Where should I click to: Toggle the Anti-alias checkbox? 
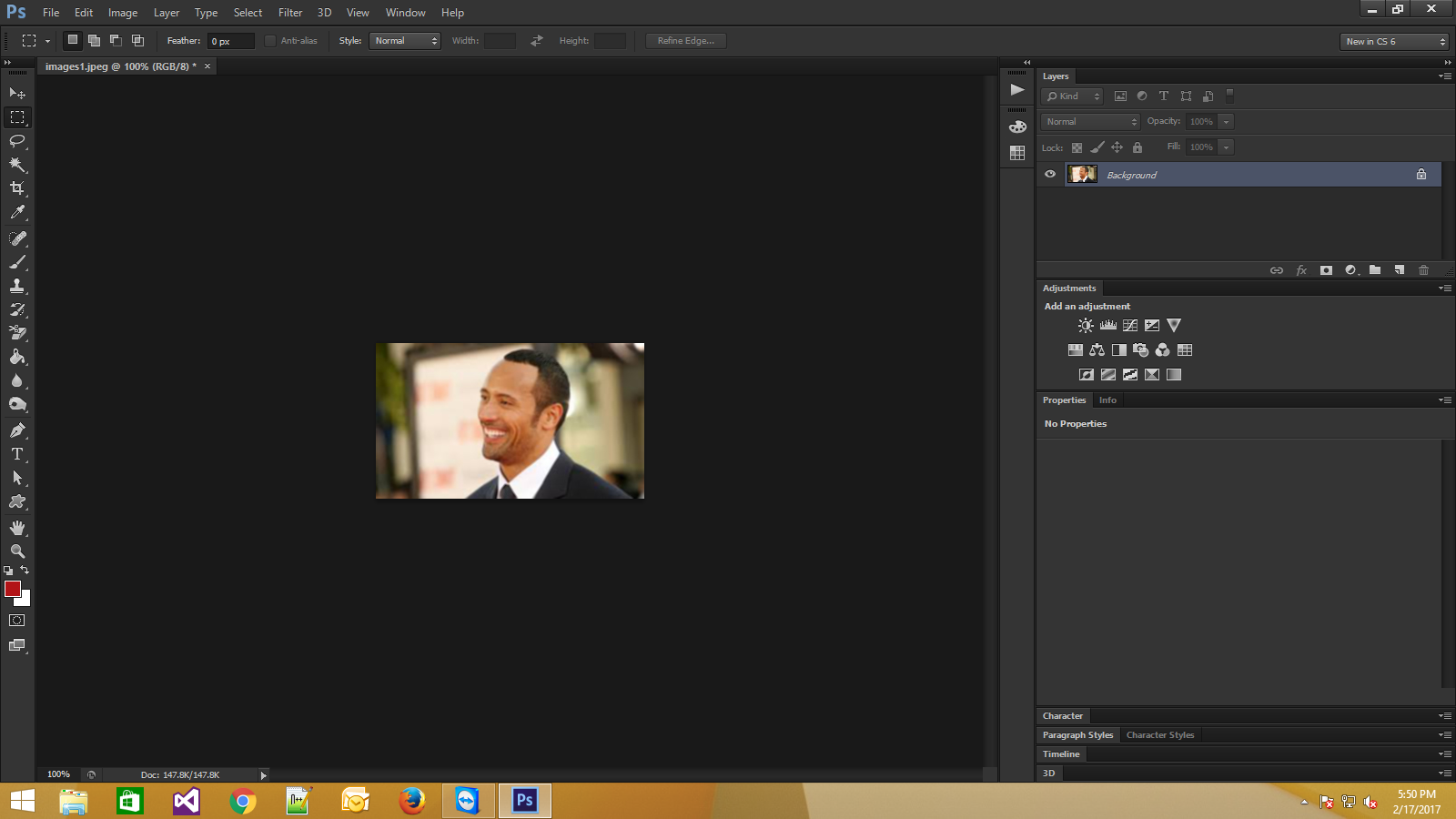[270, 41]
